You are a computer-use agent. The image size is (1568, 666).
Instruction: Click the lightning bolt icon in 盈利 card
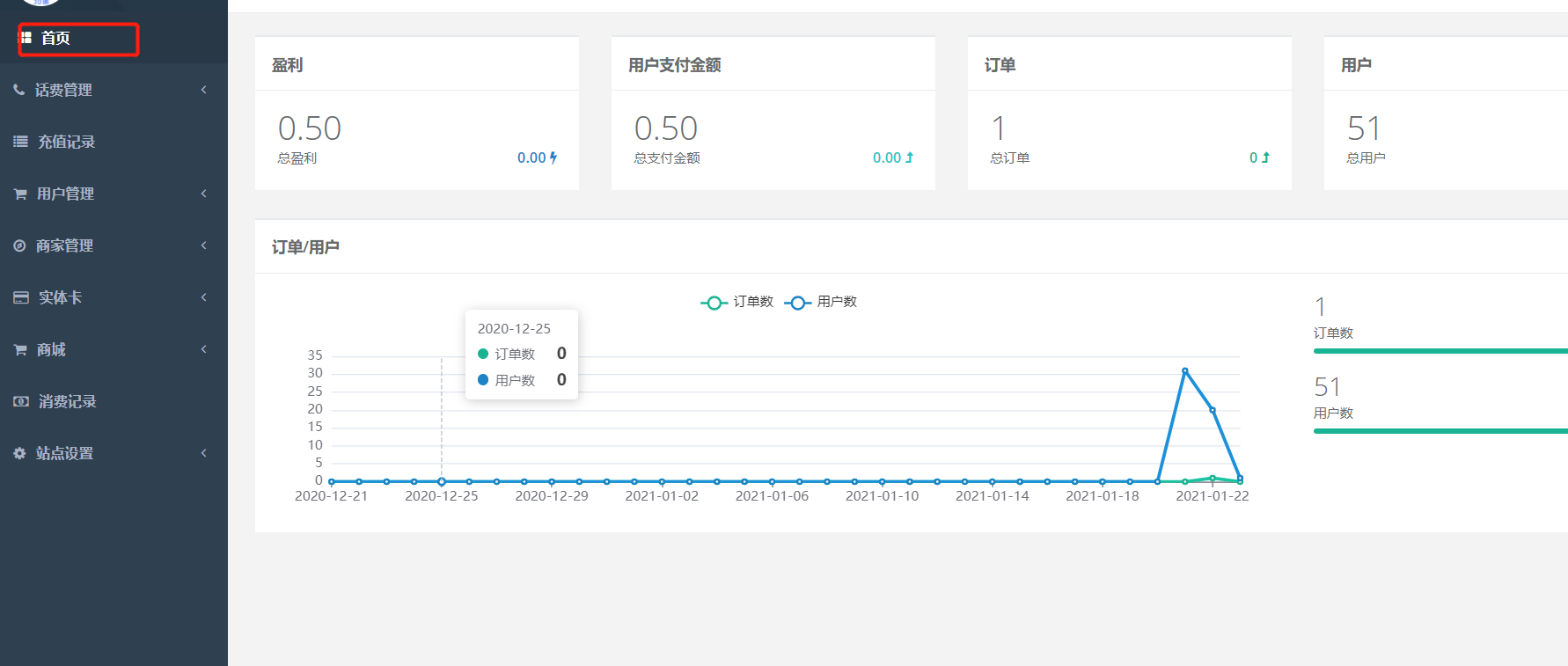[553, 157]
